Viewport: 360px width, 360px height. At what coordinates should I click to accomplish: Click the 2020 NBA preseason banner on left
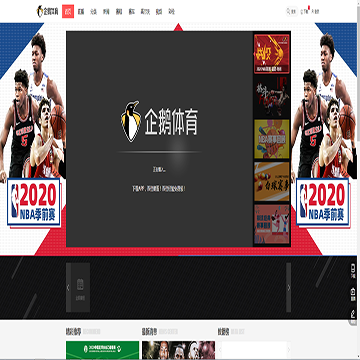point(33,202)
